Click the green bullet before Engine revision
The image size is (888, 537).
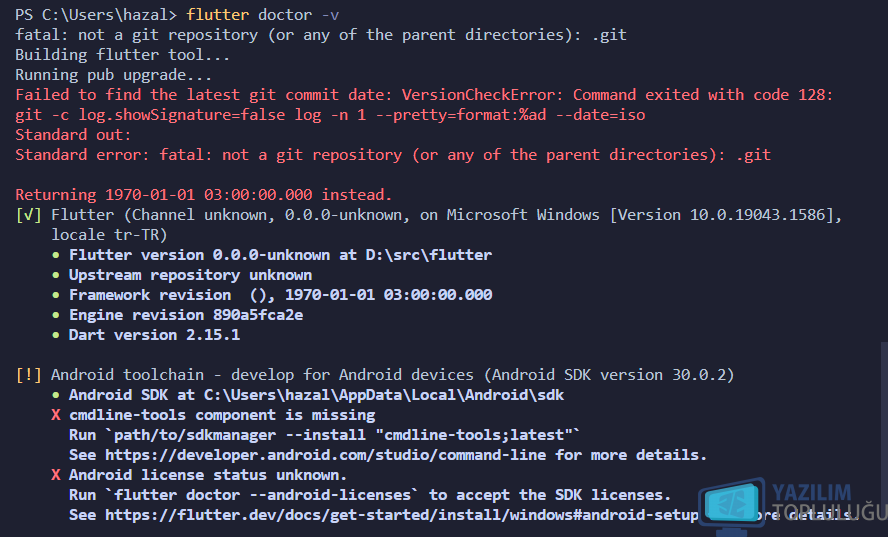click(56, 316)
